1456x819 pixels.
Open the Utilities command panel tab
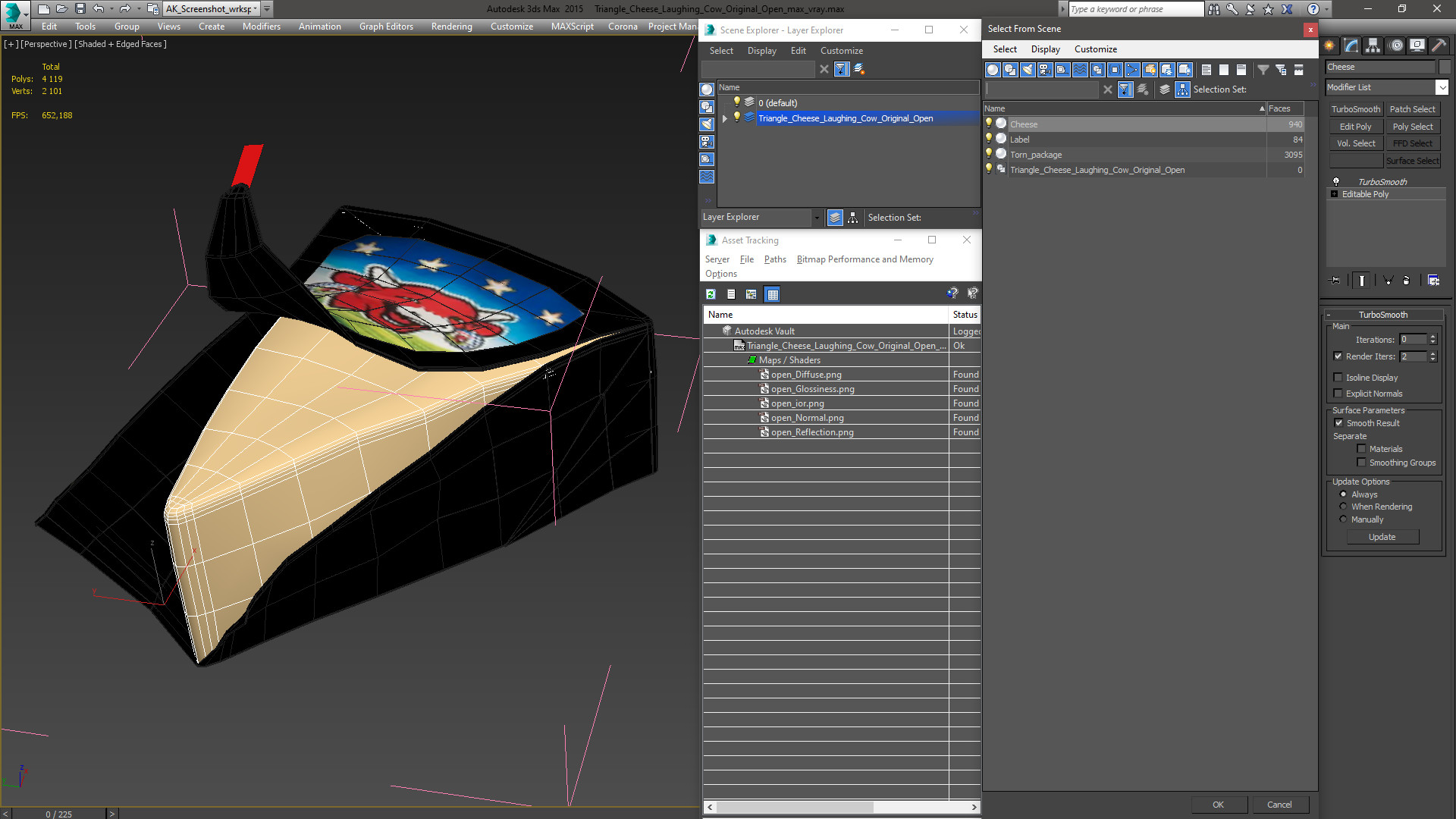pyautogui.click(x=1439, y=45)
